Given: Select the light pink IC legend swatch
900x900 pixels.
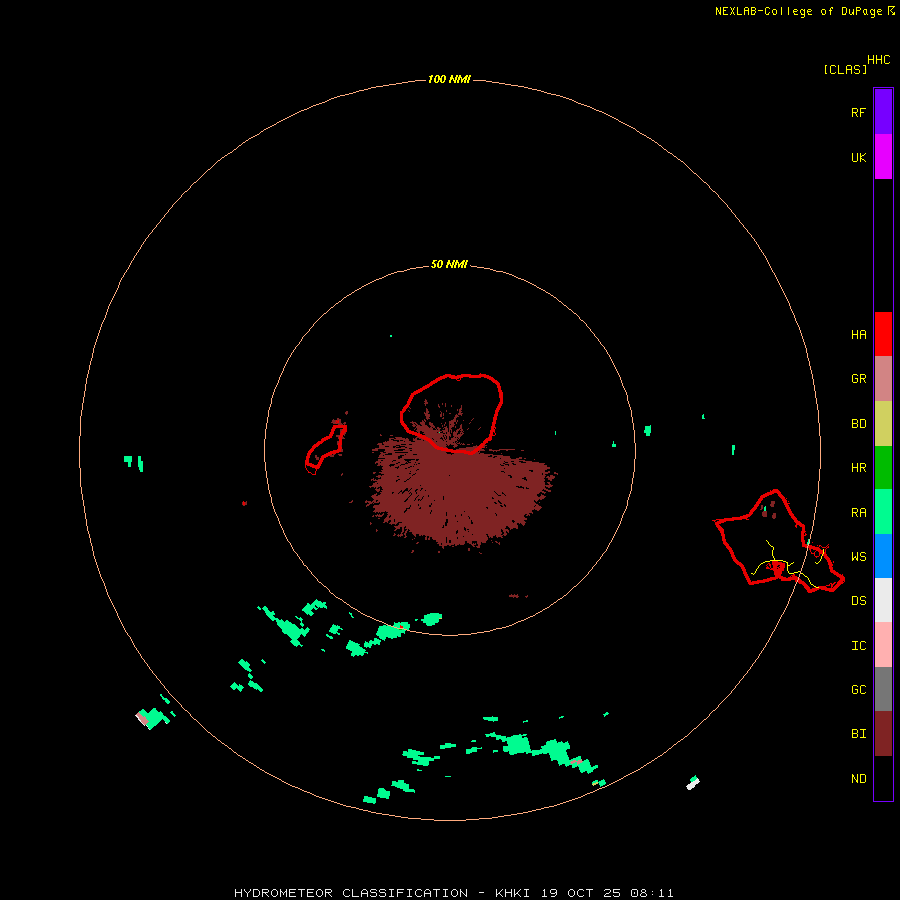Looking at the screenshot, I should [883, 645].
